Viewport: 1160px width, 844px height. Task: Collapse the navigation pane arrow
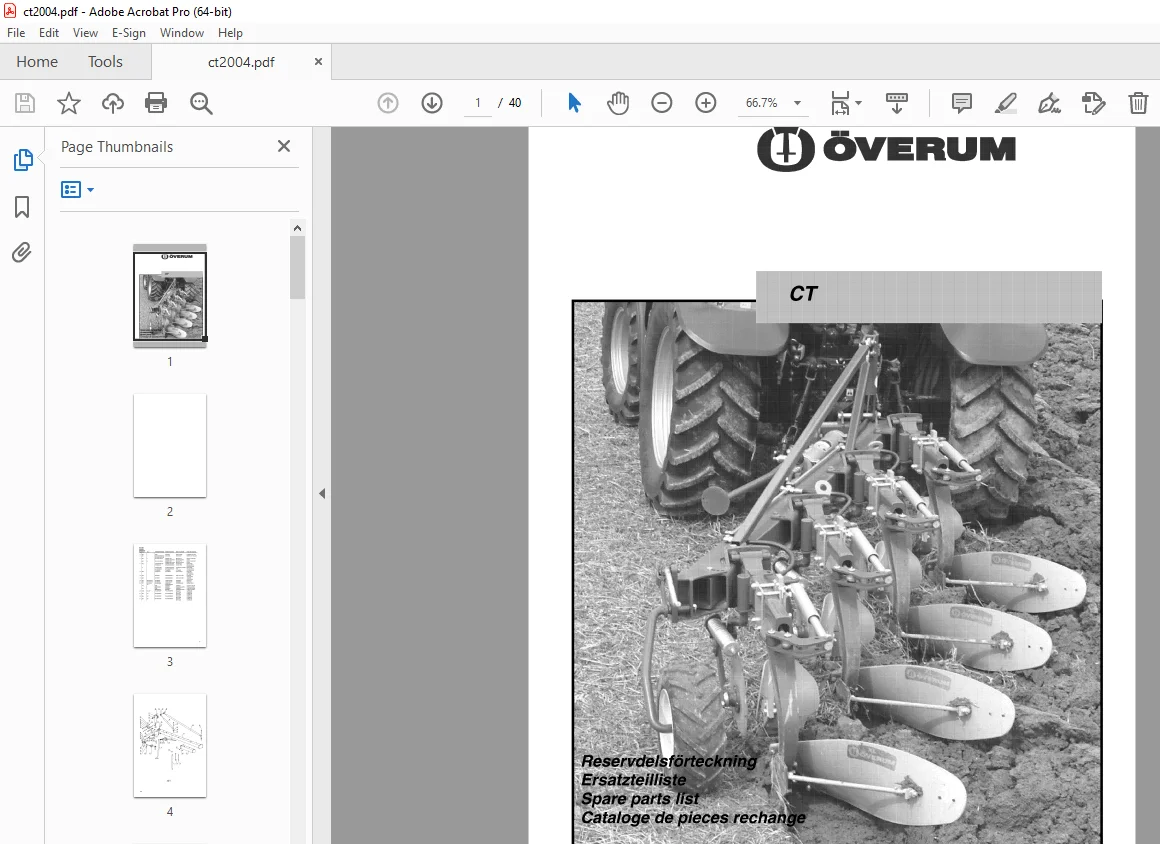click(x=322, y=493)
